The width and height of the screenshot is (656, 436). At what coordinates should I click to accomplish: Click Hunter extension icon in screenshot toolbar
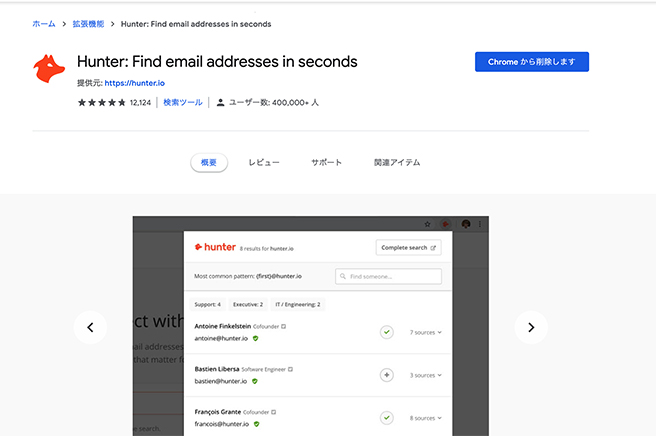coord(446,224)
